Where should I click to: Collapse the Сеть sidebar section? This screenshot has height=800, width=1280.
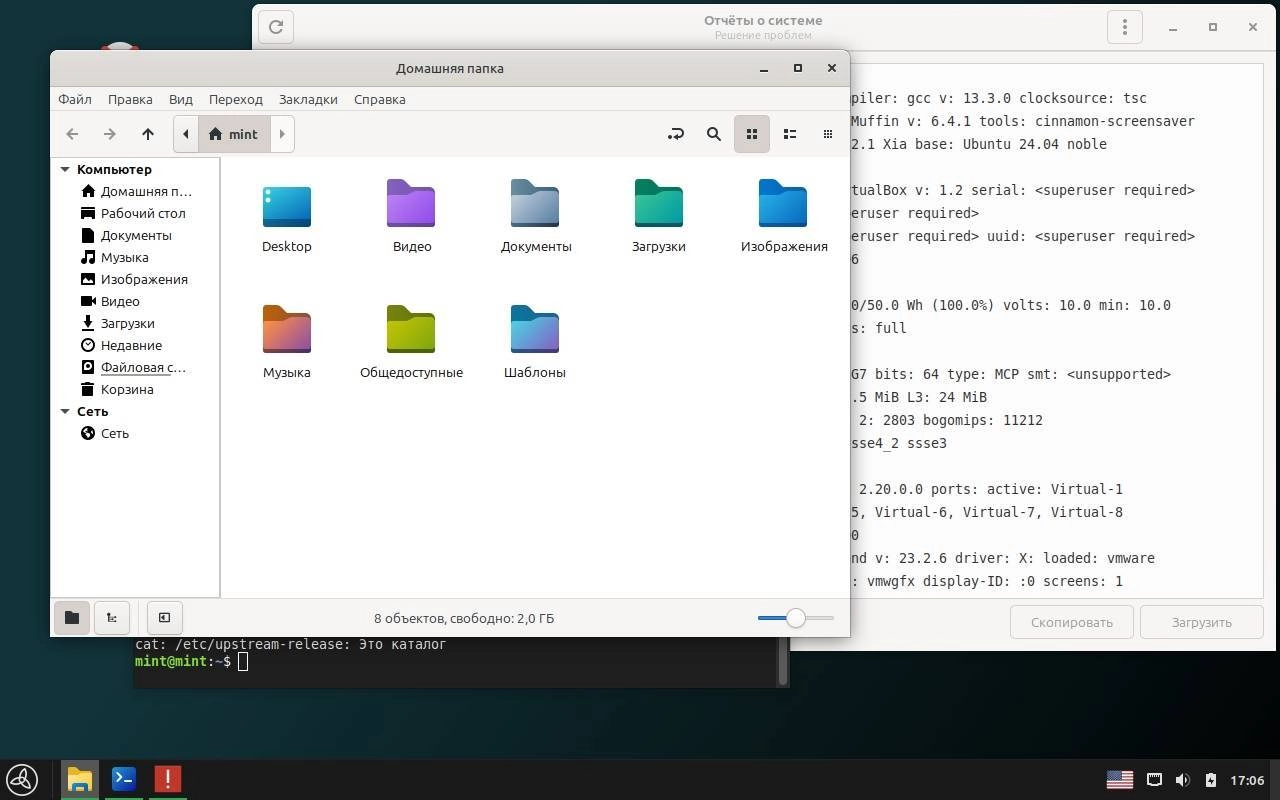point(65,411)
